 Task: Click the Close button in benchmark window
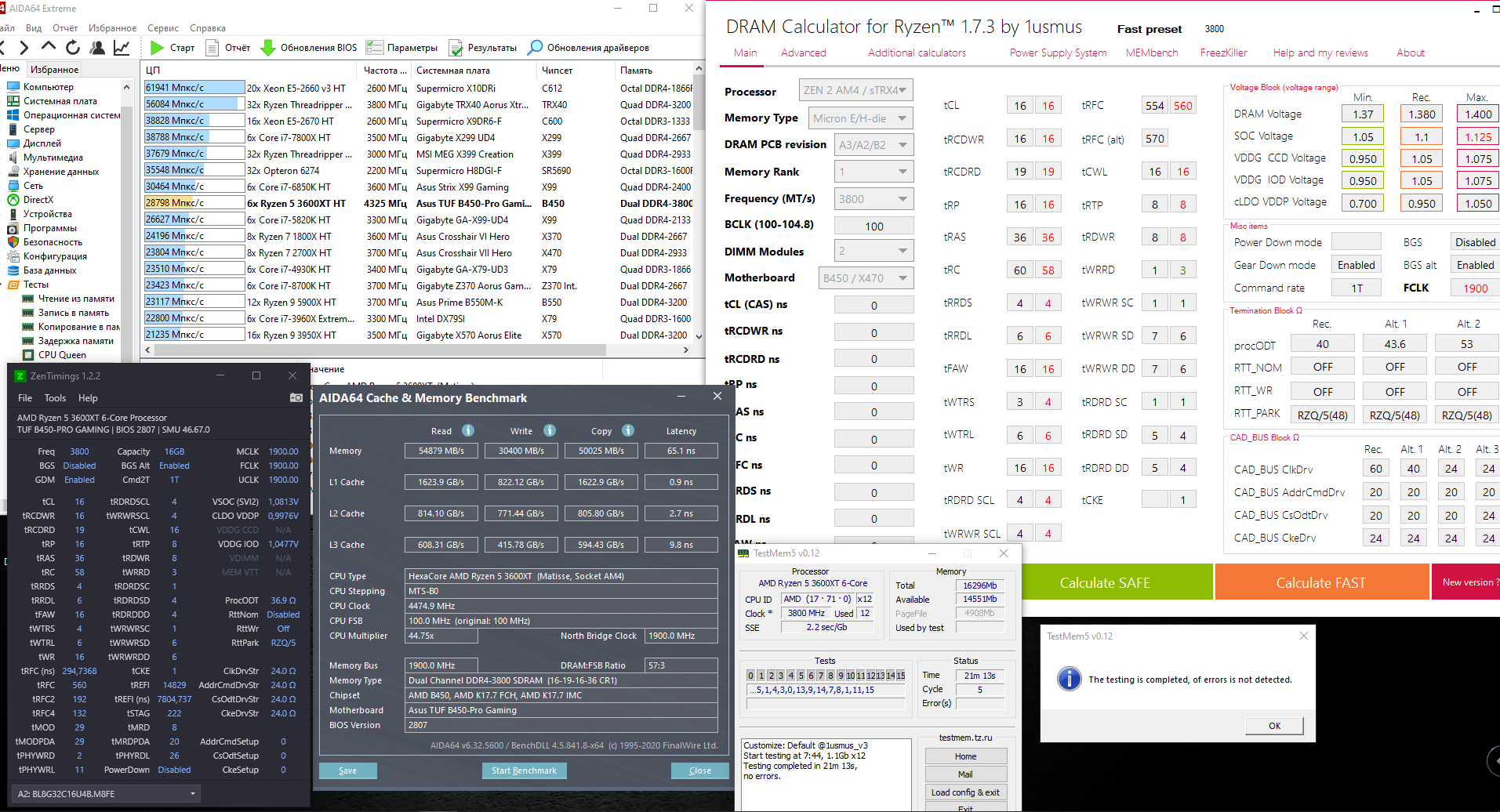pyautogui.click(x=700, y=770)
